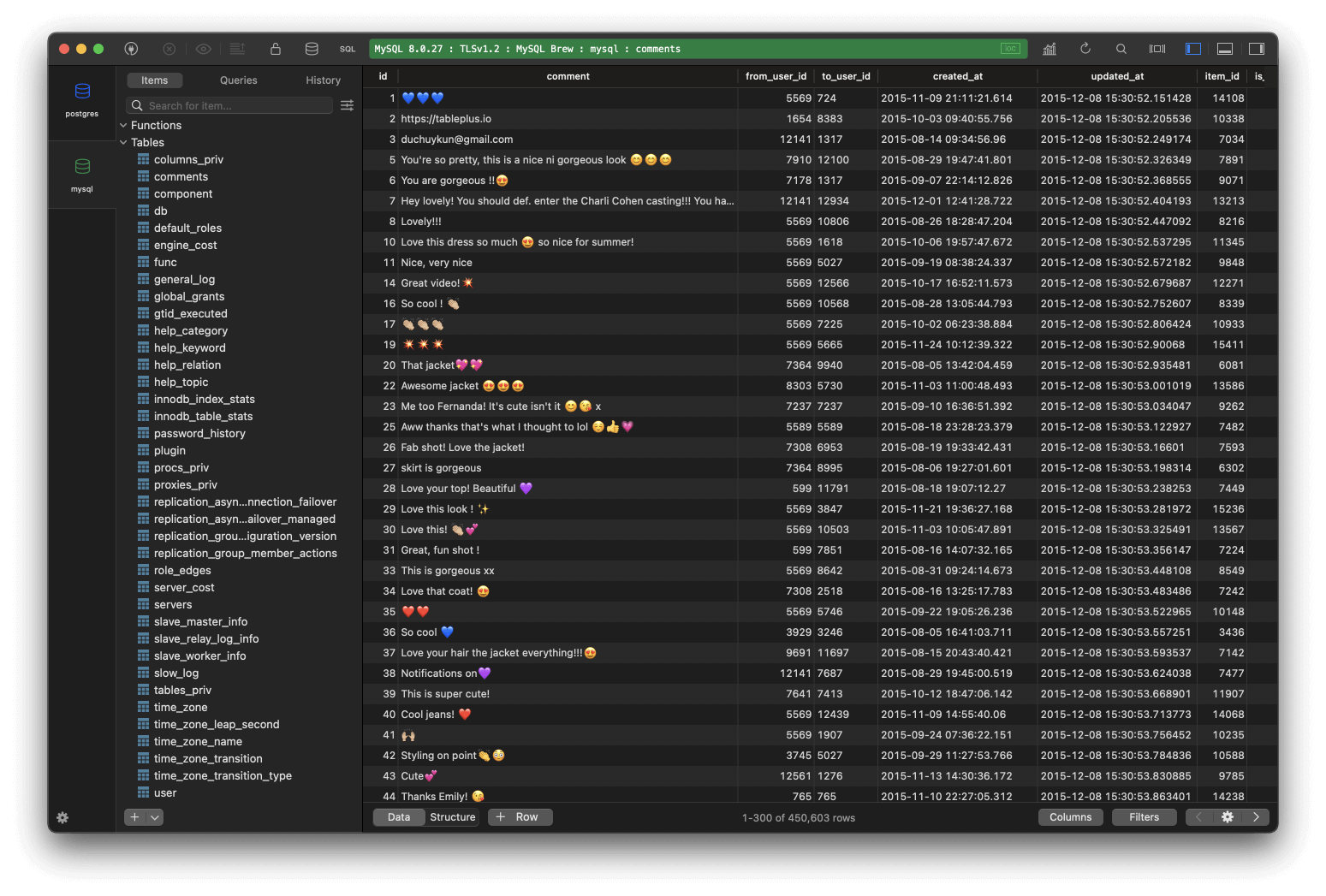Open the Queries tab
1326x896 pixels.
(238, 80)
